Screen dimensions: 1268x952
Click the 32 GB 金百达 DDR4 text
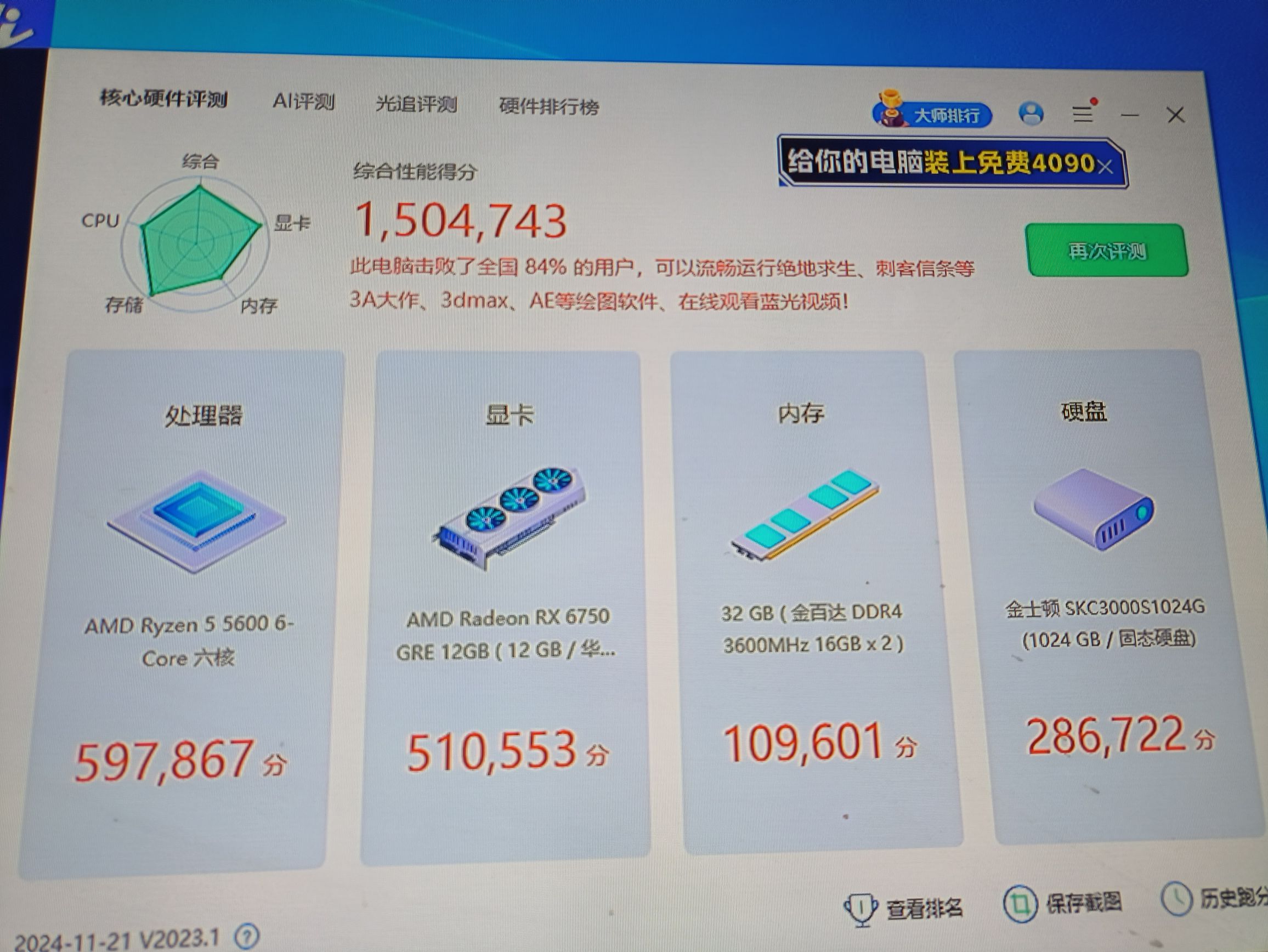tap(812, 629)
